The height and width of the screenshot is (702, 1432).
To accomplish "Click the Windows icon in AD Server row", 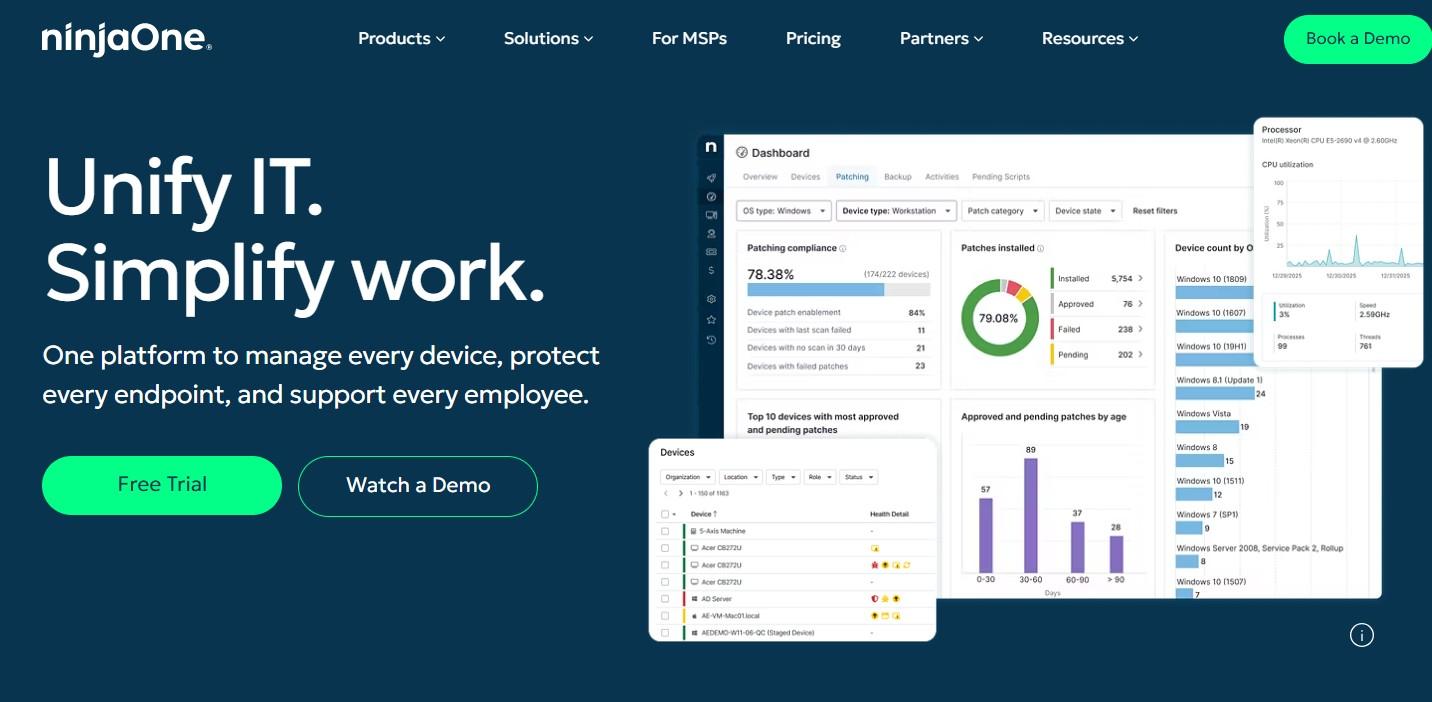I will [694, 599].
